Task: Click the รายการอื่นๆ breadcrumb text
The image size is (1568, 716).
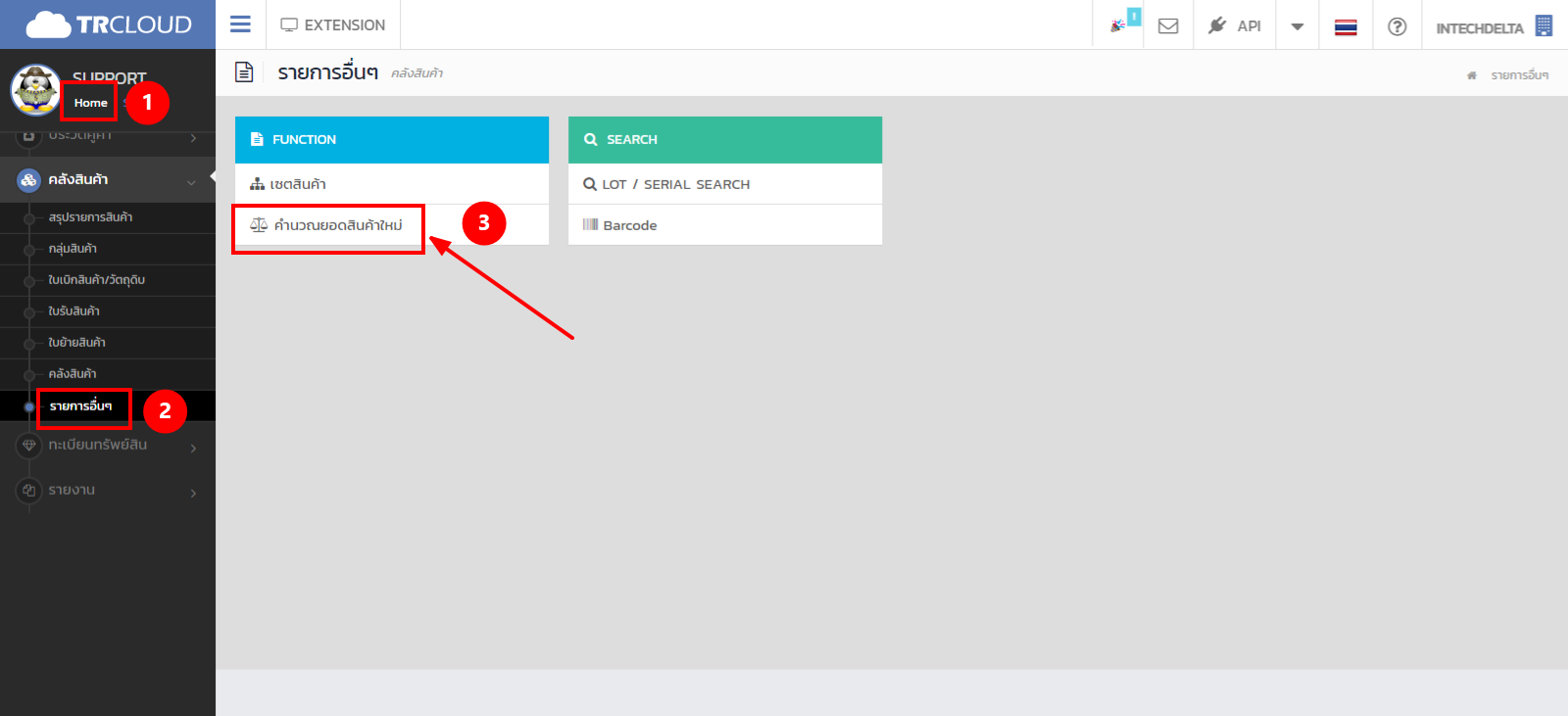Action: point(1520,75)
